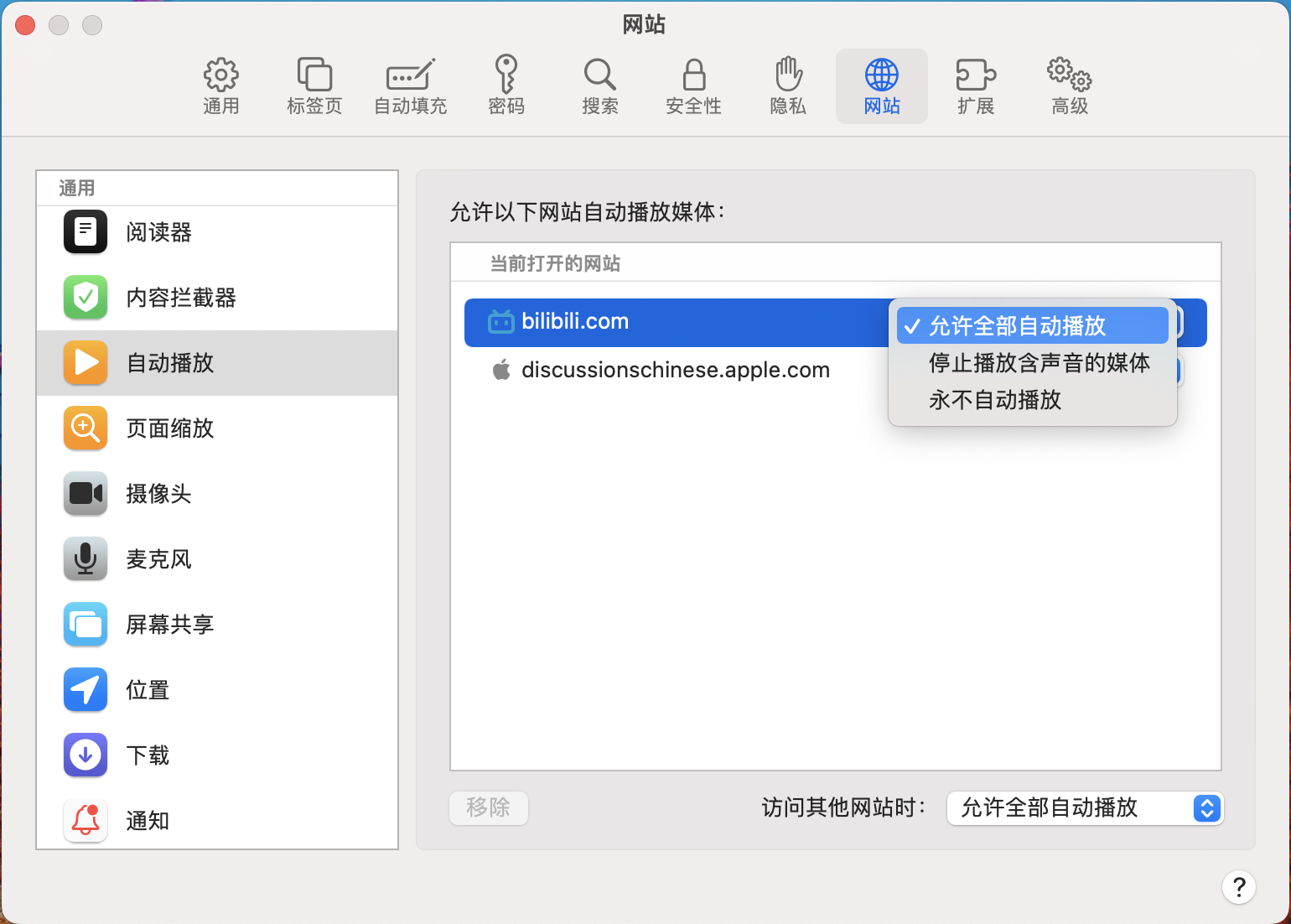Select 停止播放含声音的媒体 in popup menu

(1039, 363)
